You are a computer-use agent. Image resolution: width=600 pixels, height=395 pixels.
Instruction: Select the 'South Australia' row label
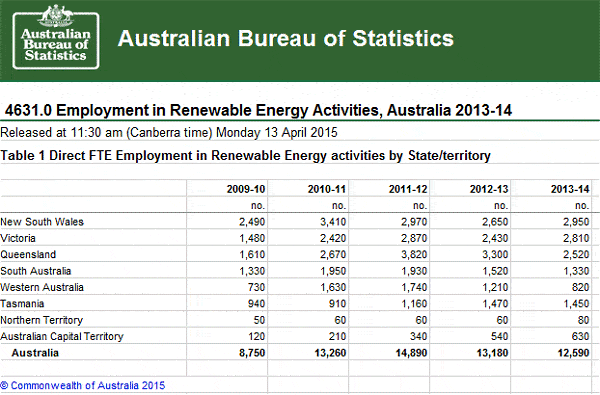(x=36, y=271)
